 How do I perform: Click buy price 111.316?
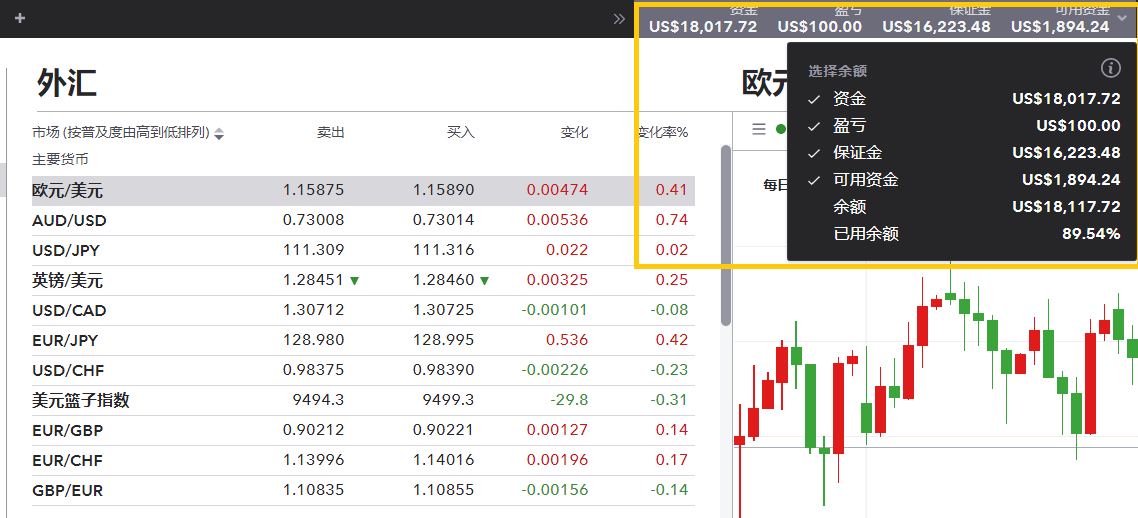point(443,250)
